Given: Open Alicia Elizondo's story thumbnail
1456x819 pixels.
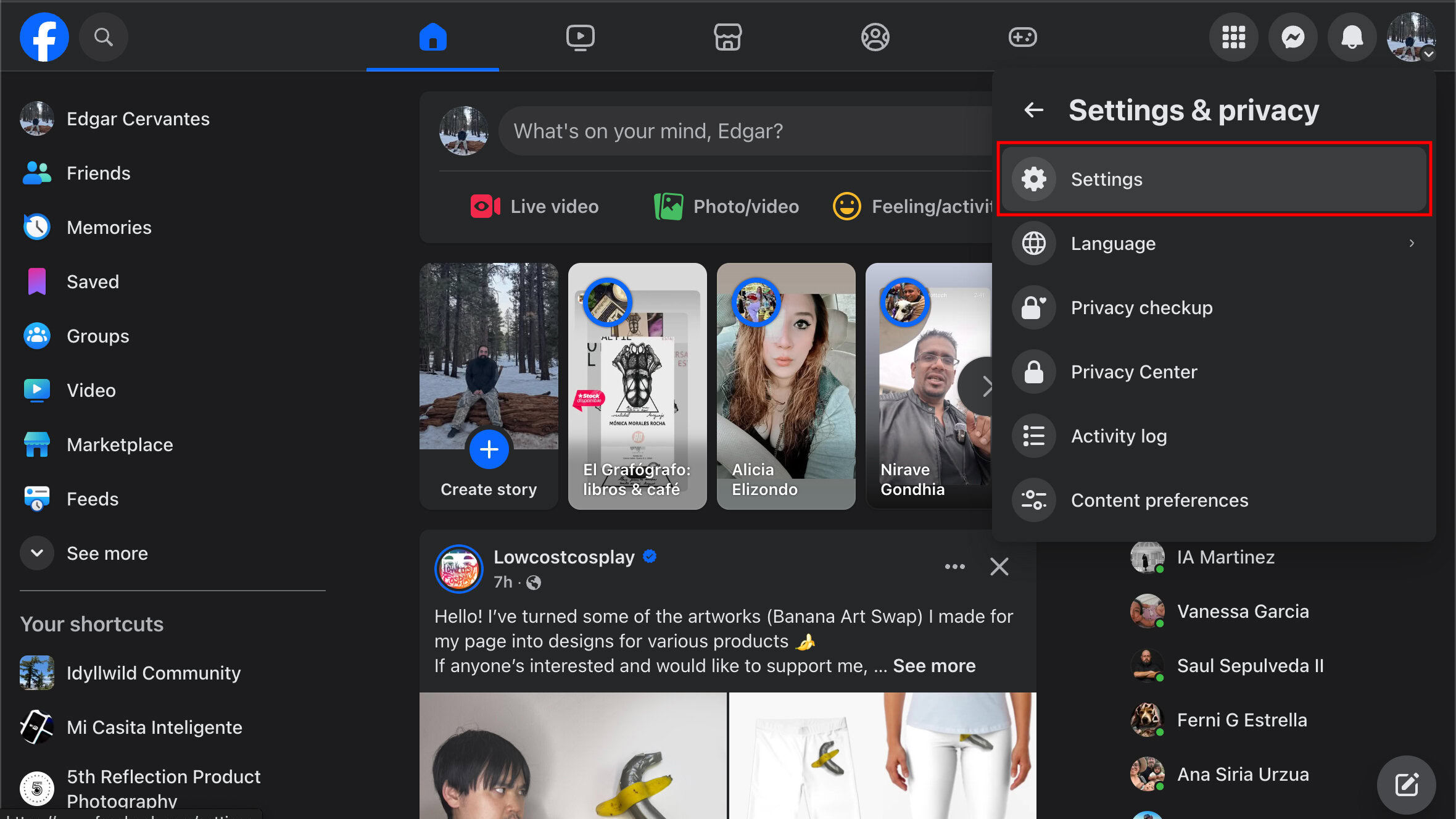Looking at the screenshot, I should tap(786, 386).
